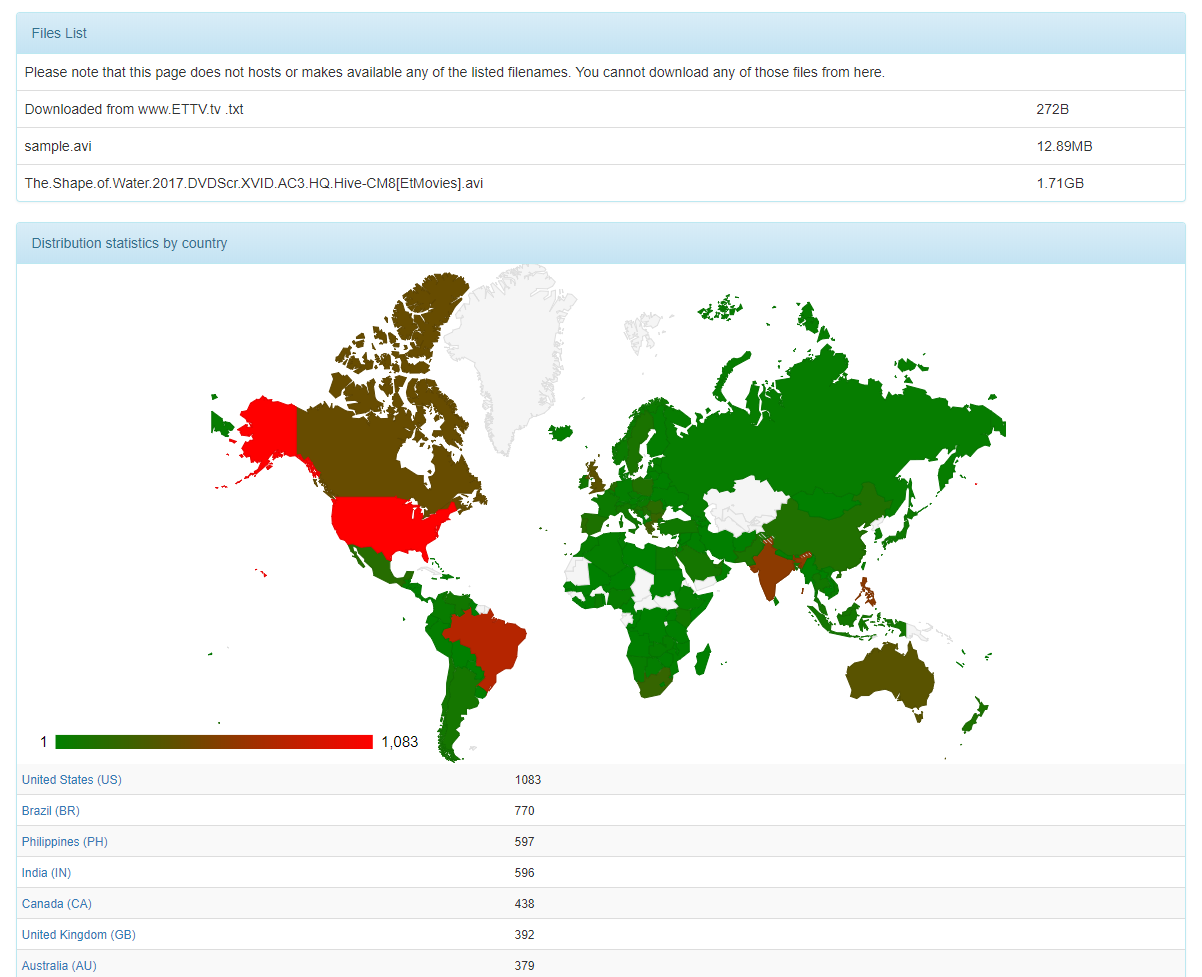Open the Canada (CA) link
Viewport: 1202px width, 977px height.
(x=56, y=904)
